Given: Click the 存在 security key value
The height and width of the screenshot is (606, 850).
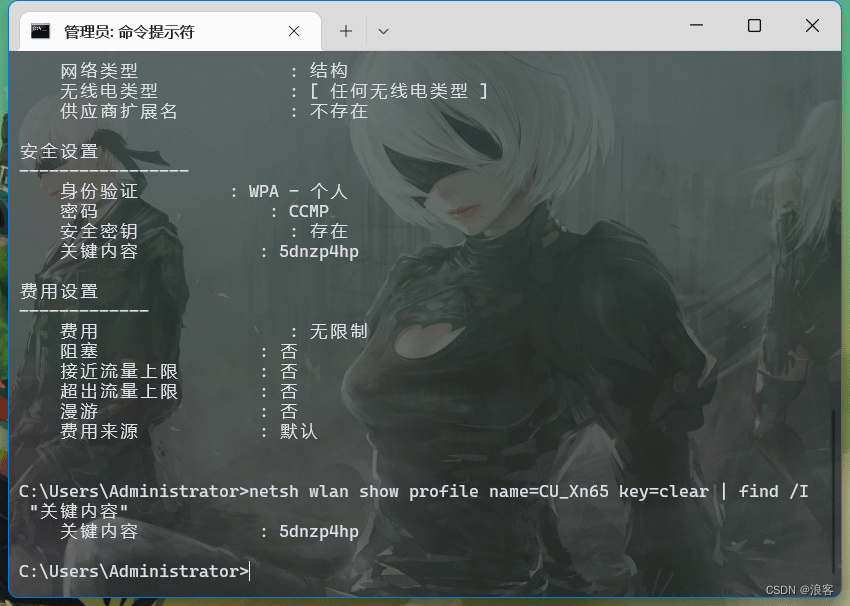Looking at the screenshot, I should point(329,231).
